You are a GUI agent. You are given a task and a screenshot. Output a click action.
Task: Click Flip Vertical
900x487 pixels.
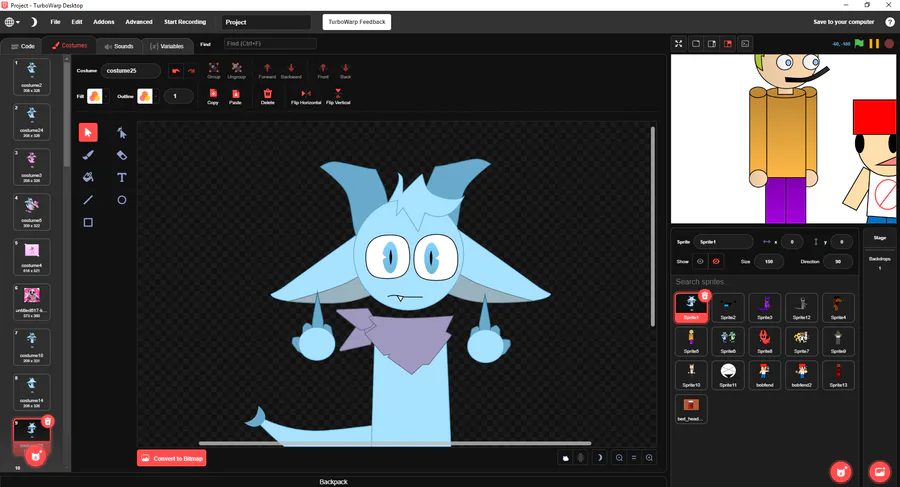(x=338, y=96)
